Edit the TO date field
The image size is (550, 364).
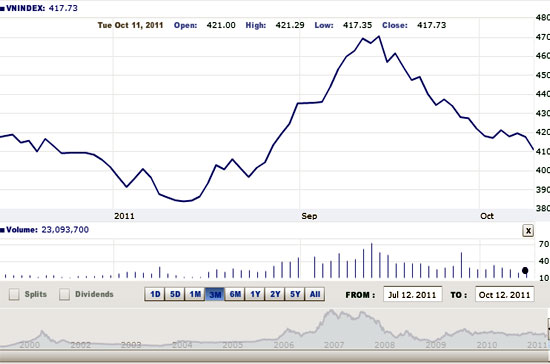[504, 295]
